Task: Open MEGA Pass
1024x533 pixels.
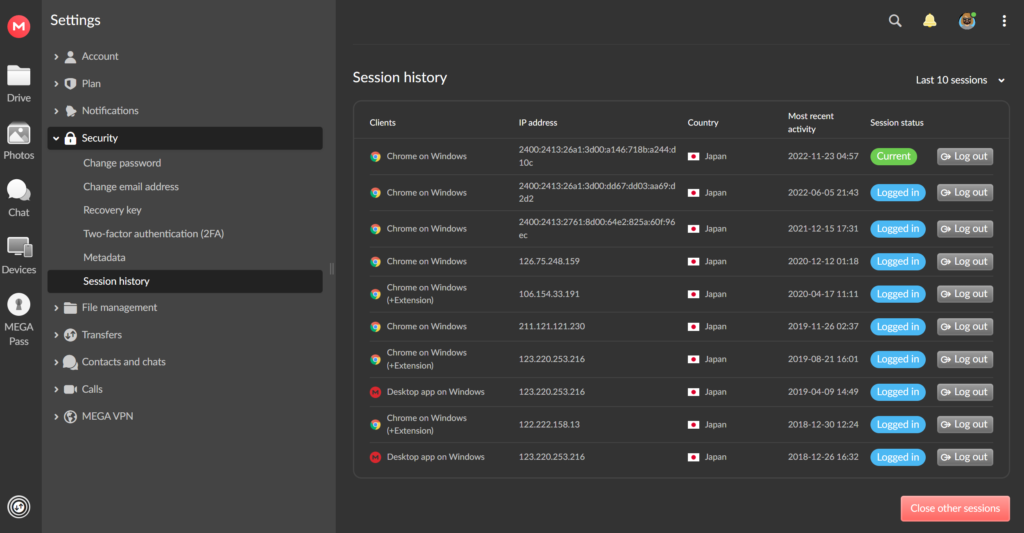Action: [x=19, y=317]
